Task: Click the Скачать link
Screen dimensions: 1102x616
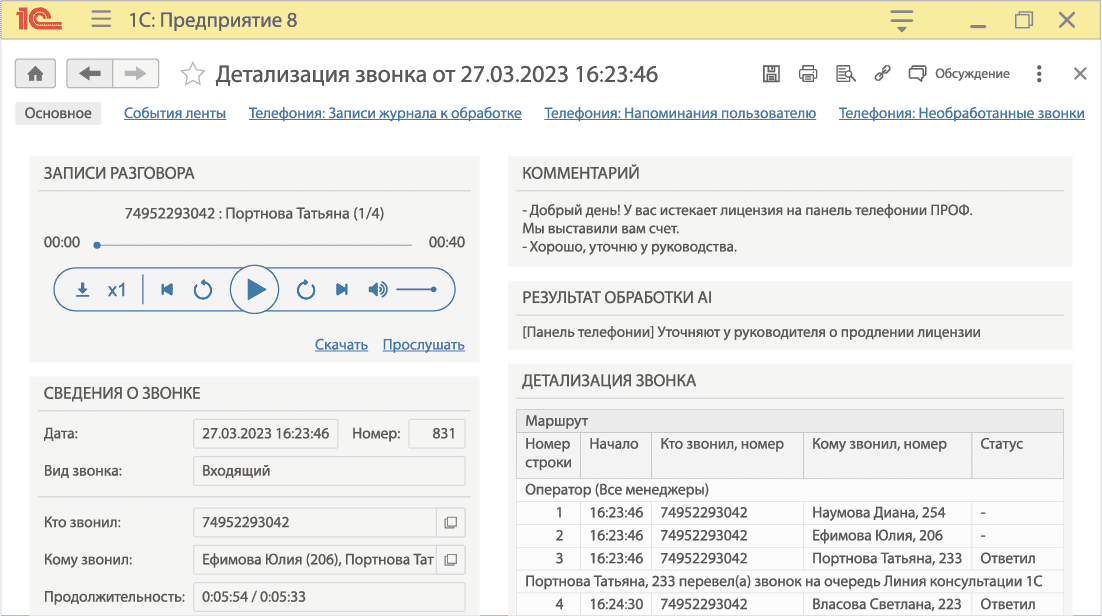Action: coord(341,344)
